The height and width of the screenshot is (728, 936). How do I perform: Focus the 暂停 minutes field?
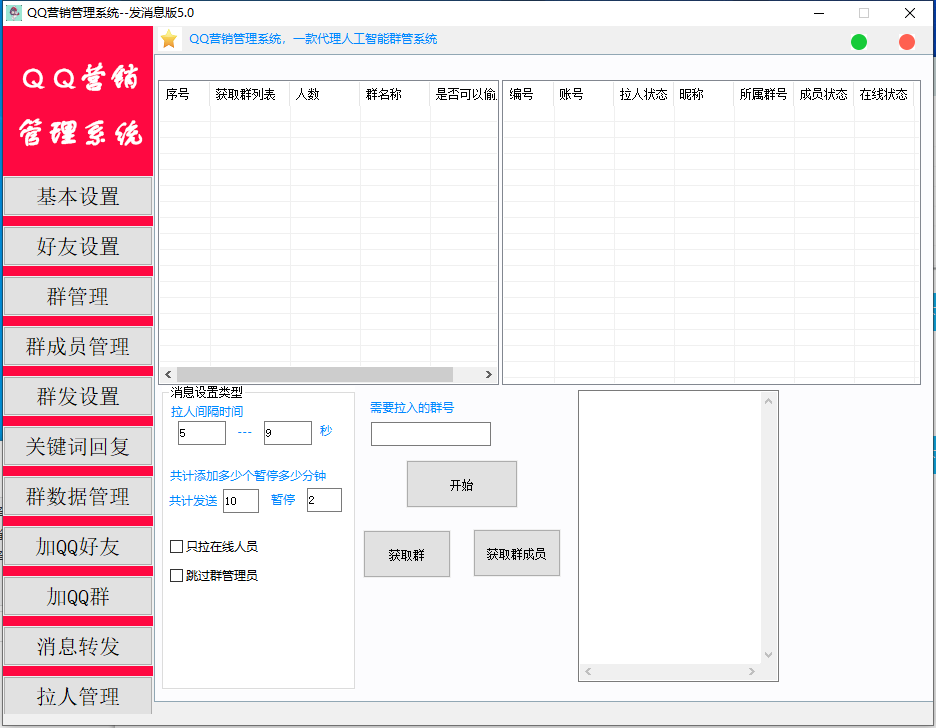point(324,500)
